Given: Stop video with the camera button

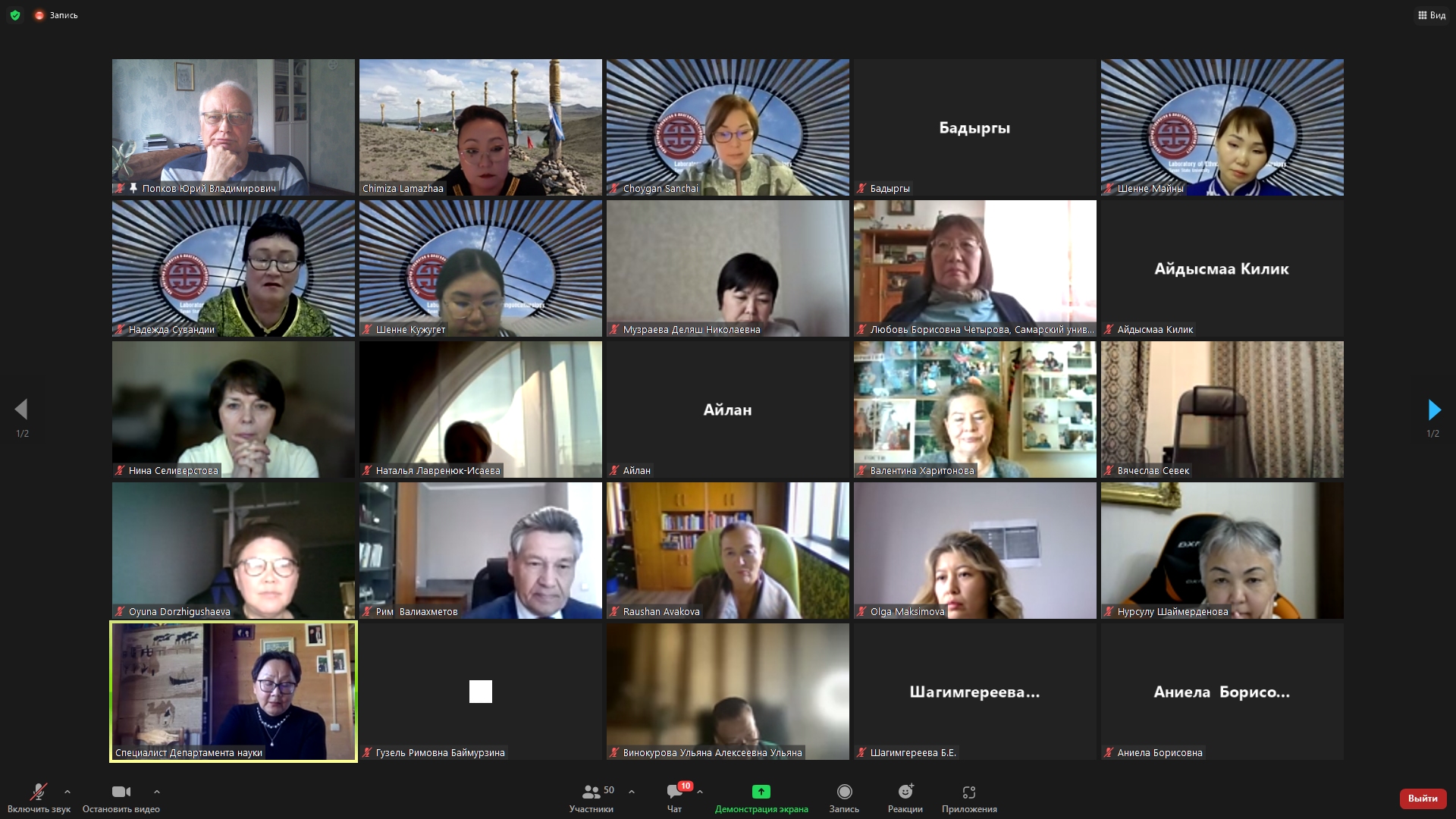Looking at the screenshot, I should (121, 792).
